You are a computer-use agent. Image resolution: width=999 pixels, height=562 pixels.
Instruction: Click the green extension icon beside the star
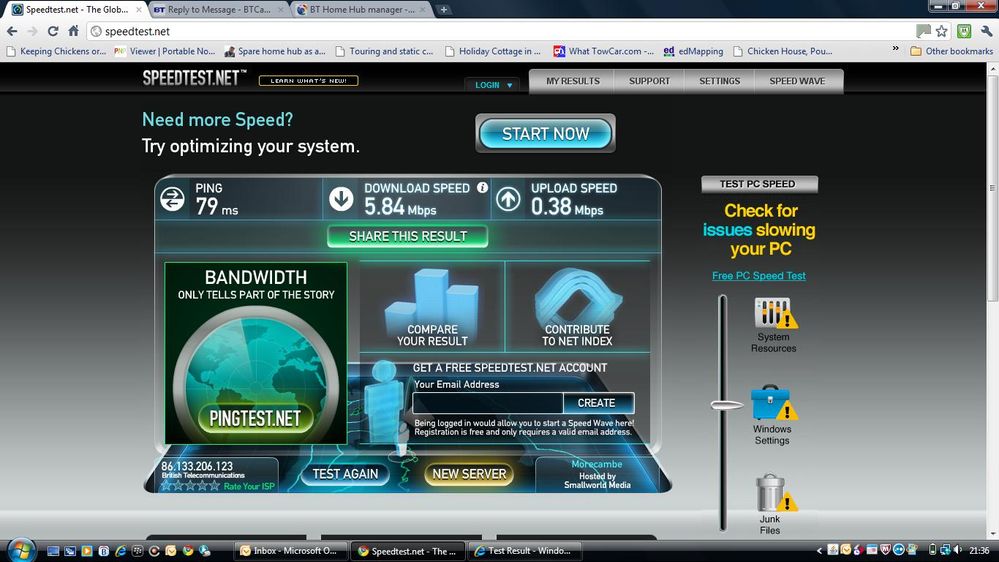(964, 31)
